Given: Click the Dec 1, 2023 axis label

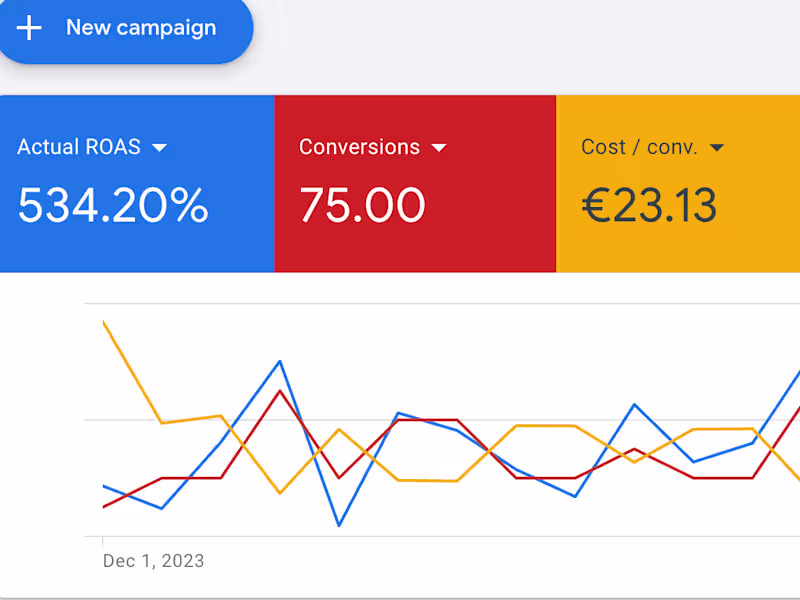Looking at the screenshot, I should pos(153,561).
